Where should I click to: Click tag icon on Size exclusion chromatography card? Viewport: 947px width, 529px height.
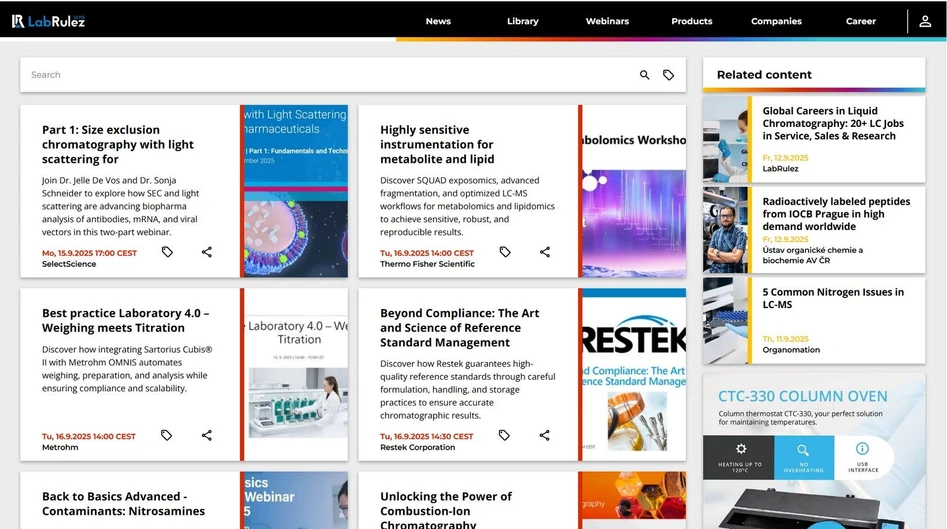[x=167, y=252]
